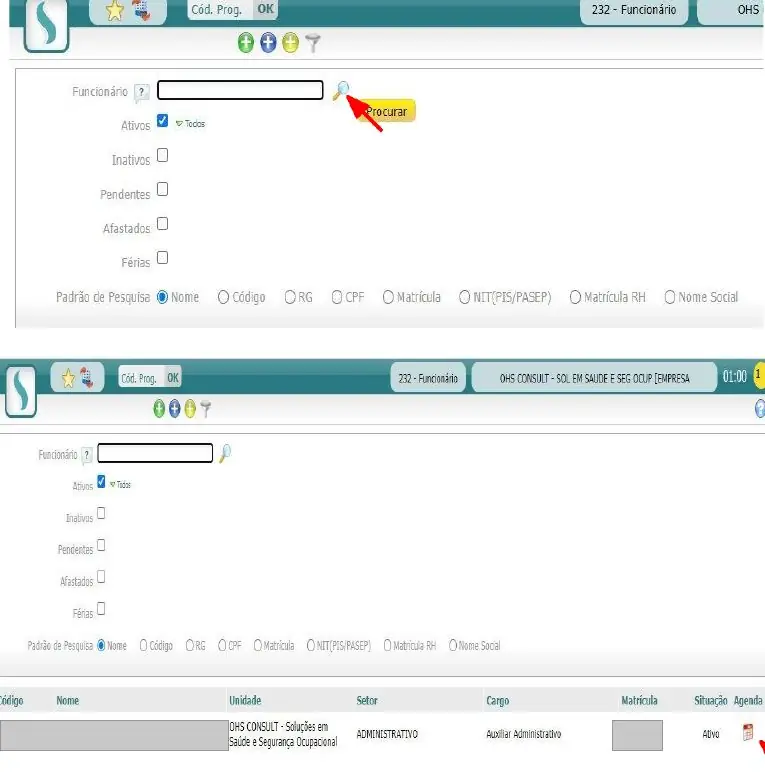Image resolution: width=765 pixels, height=780 pixels.
Task: Click the blue plus icon in the results-table screen toolbar
Action: (175, 409)
